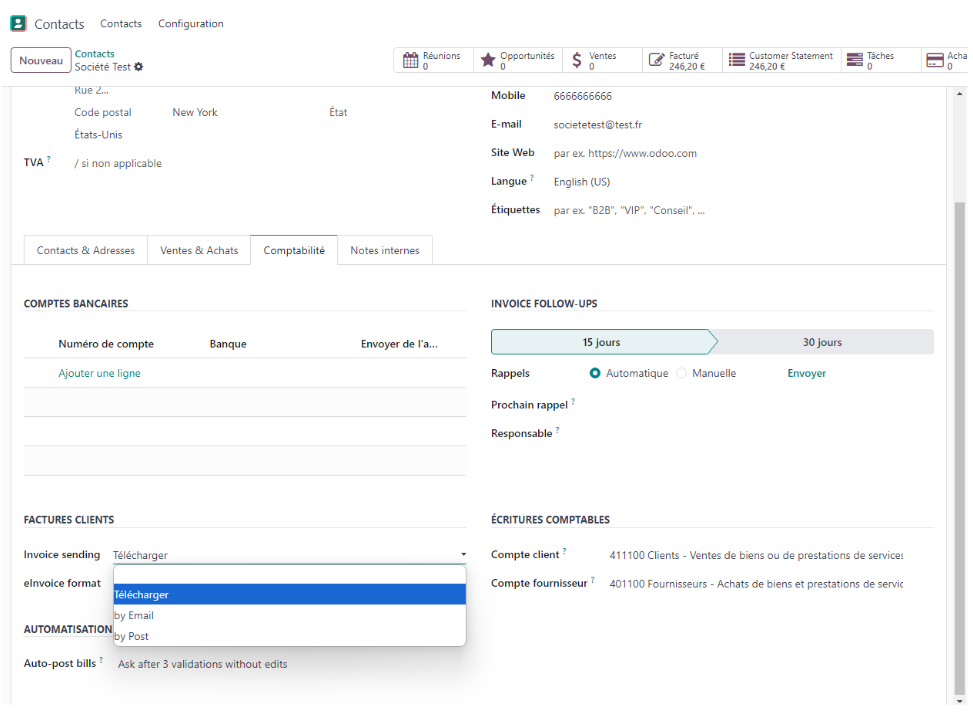Collapse the Invoice sending dropdown arrow

[464, 554]
